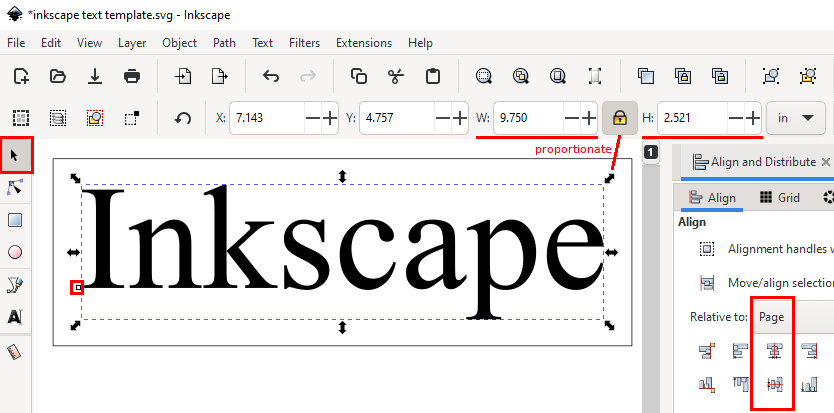Zoom to fit page
The width and height of the screenshot is (834, 413).
[557, 76]
